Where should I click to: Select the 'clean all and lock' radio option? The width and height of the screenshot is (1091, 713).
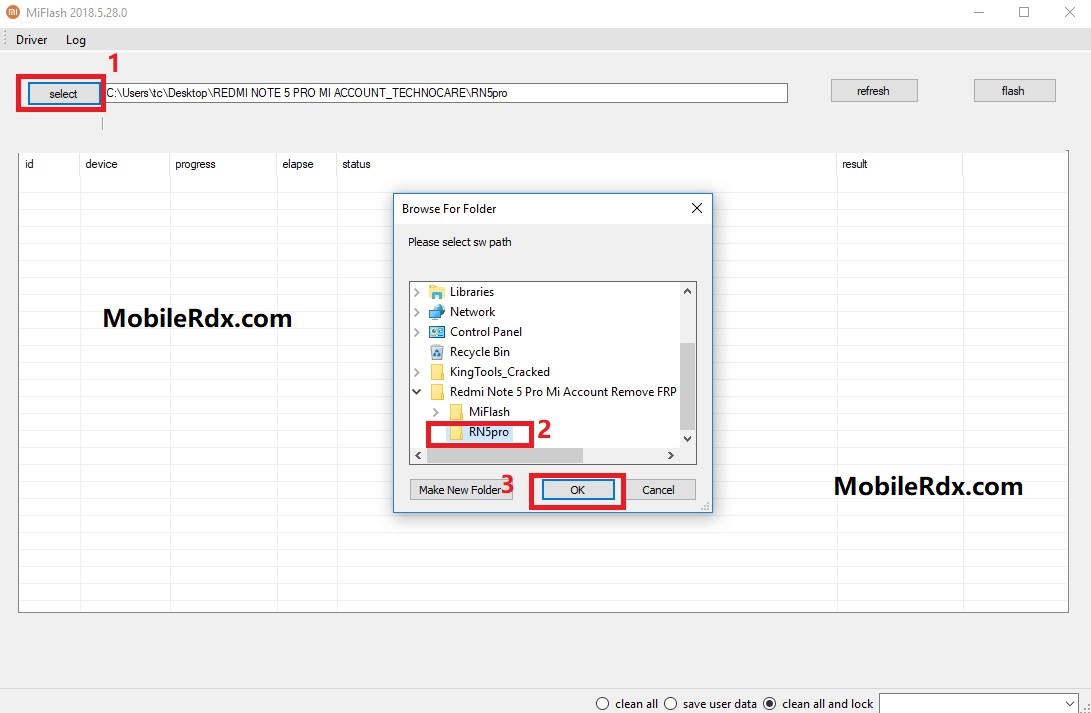770,703
